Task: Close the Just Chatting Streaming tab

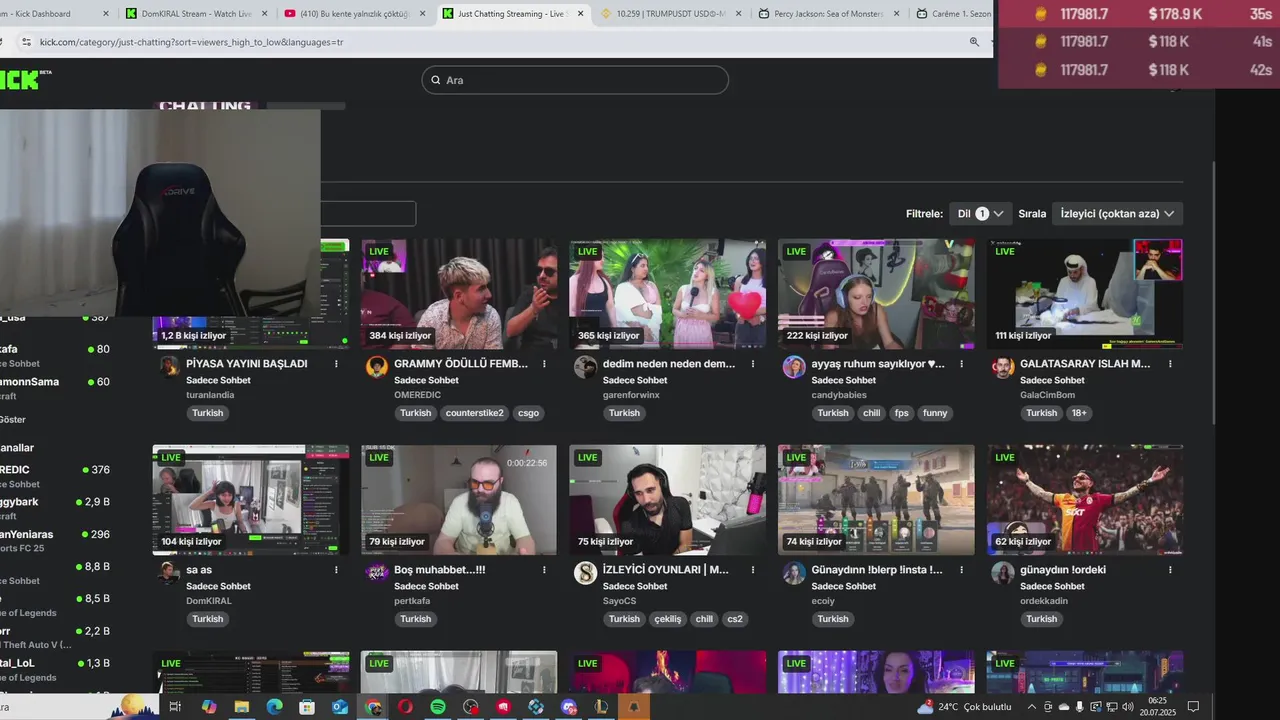Action: coord(579,14)
